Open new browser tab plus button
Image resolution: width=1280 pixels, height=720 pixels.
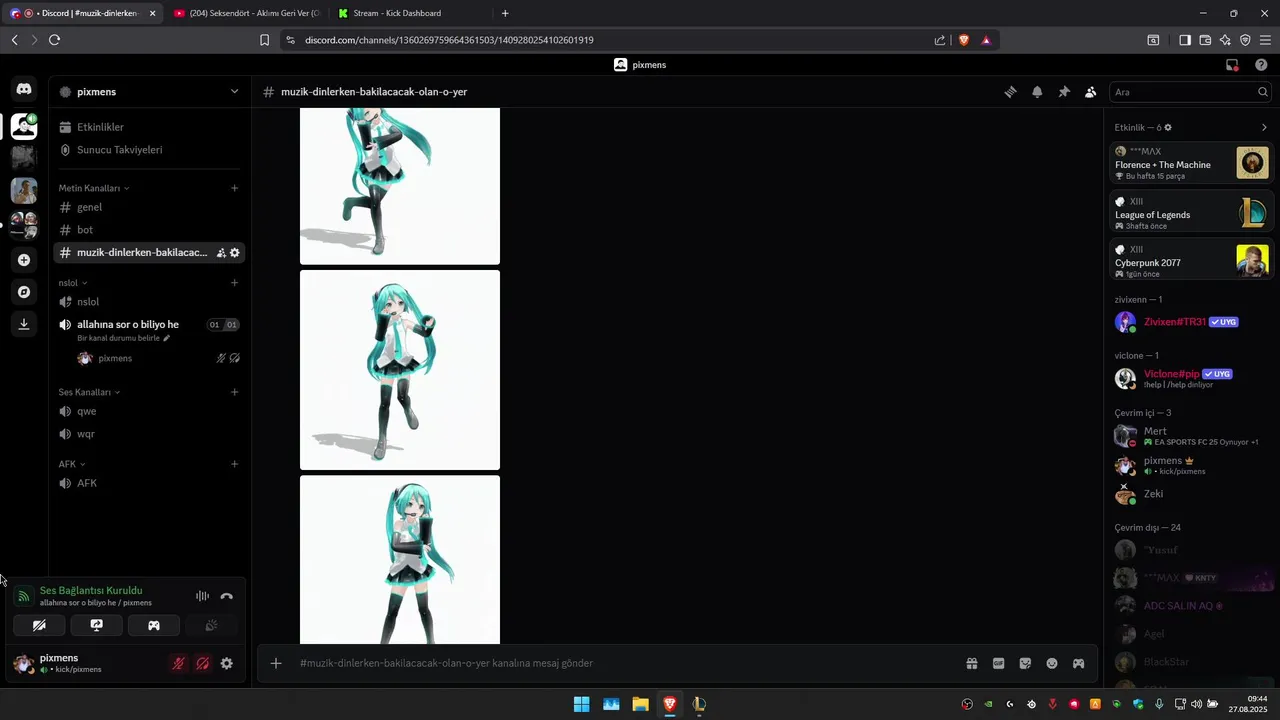[x=505, y=13]
